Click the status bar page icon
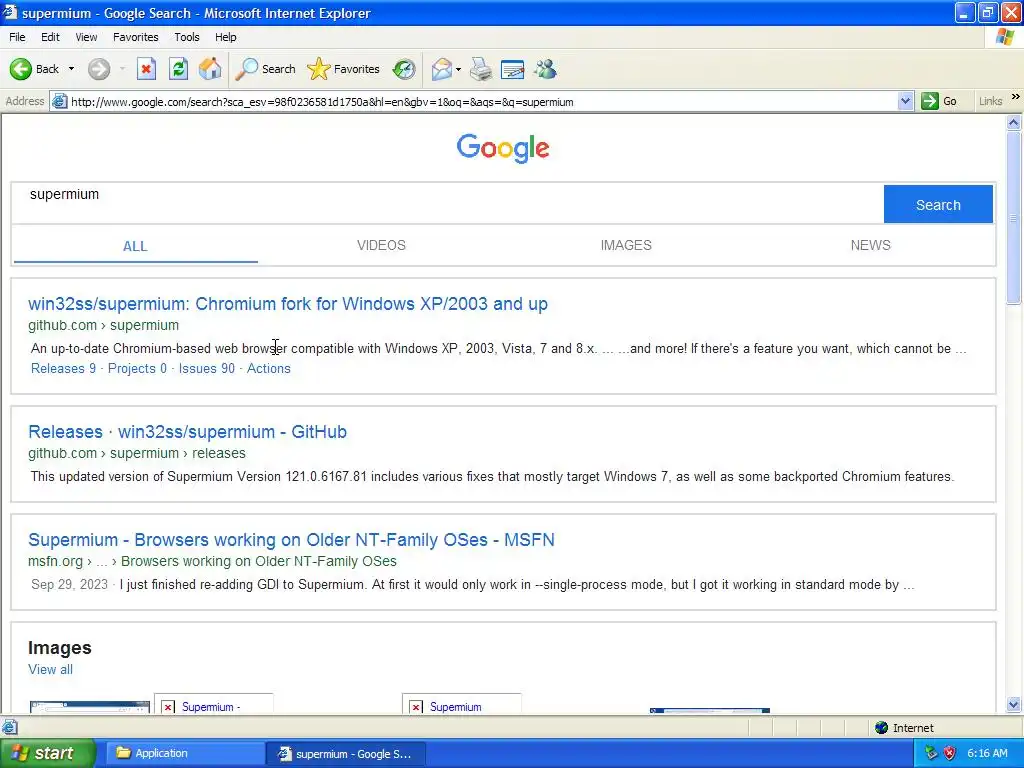Screen dimensions: 1024x768 9,727
